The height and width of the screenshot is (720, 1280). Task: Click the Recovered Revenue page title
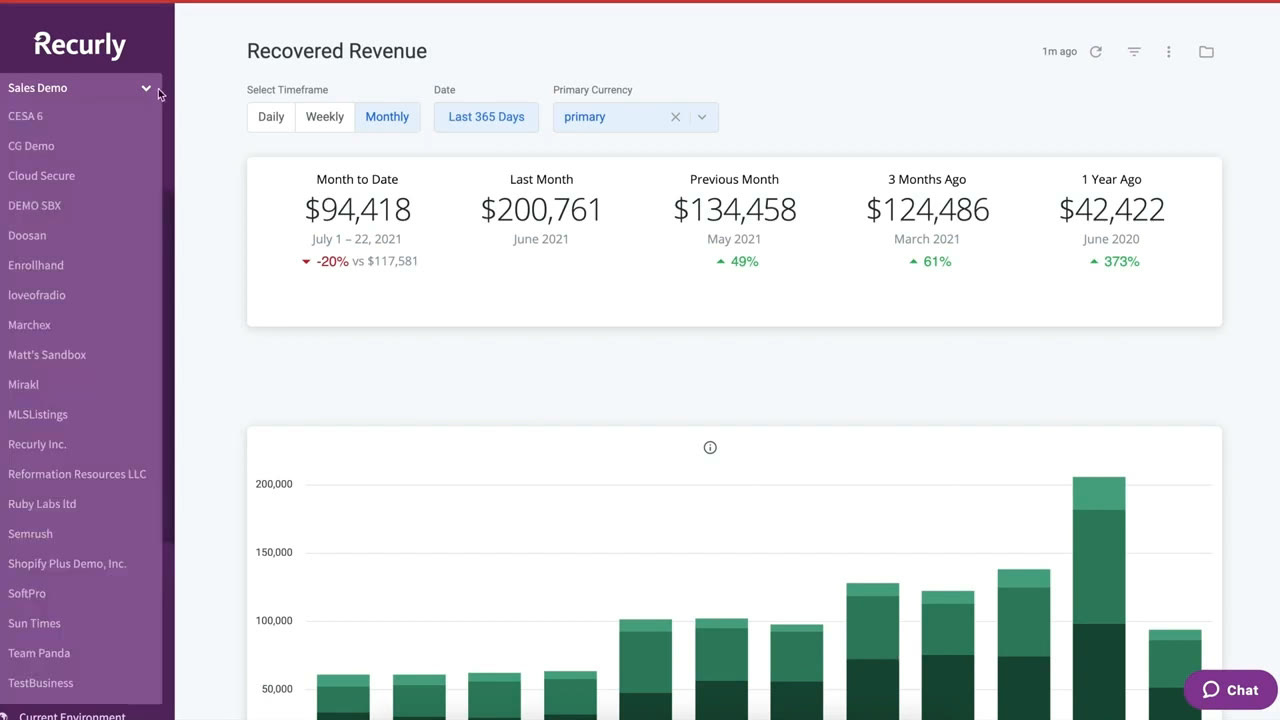pos(337,51)
